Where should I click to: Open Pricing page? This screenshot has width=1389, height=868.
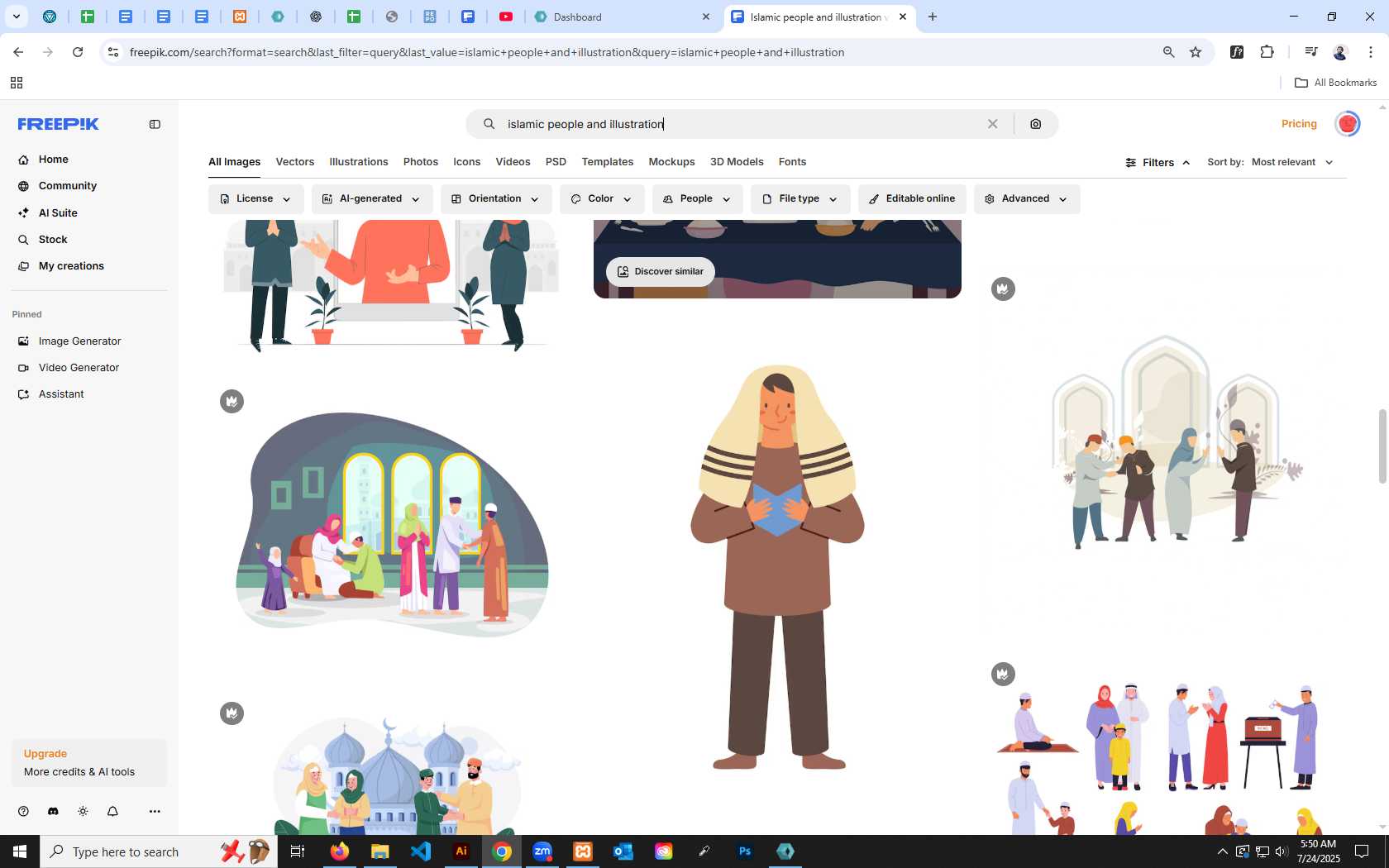[x=1299, y=123]
